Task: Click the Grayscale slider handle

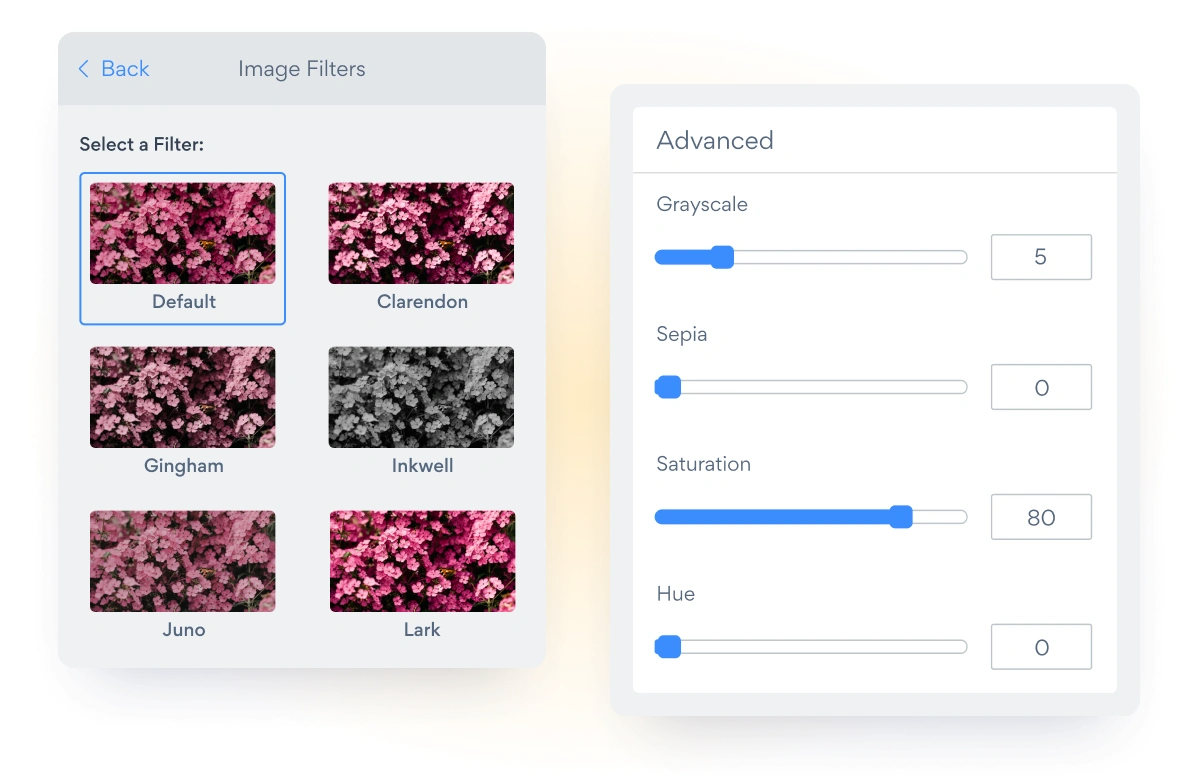Action: (x=722, y=257)
